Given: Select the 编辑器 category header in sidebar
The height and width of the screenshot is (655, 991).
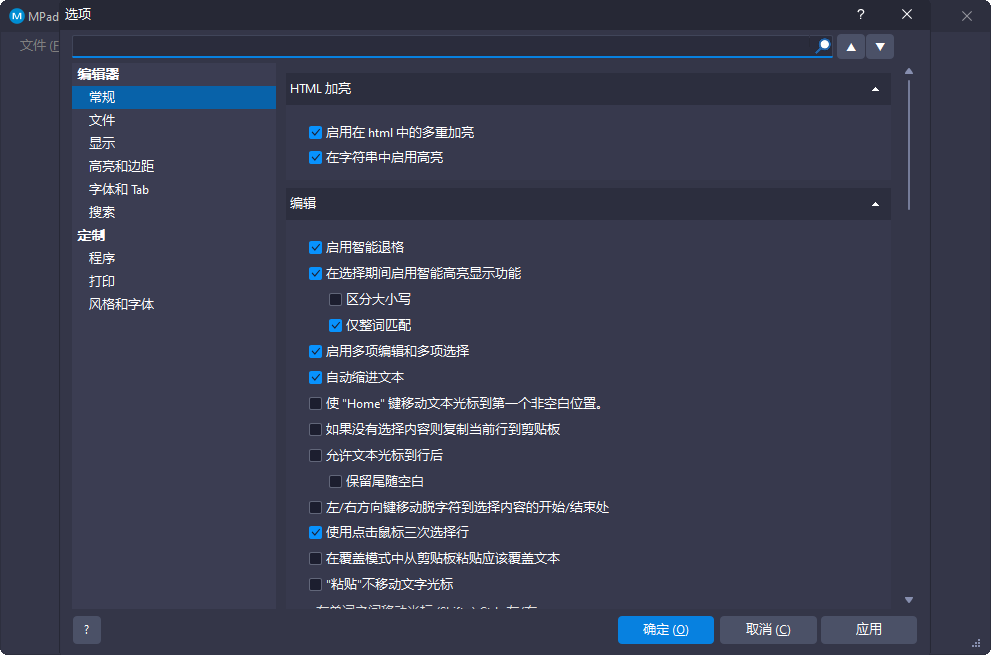Looking at the screenshot, I should pyautogui.click(x=97, y=73).
